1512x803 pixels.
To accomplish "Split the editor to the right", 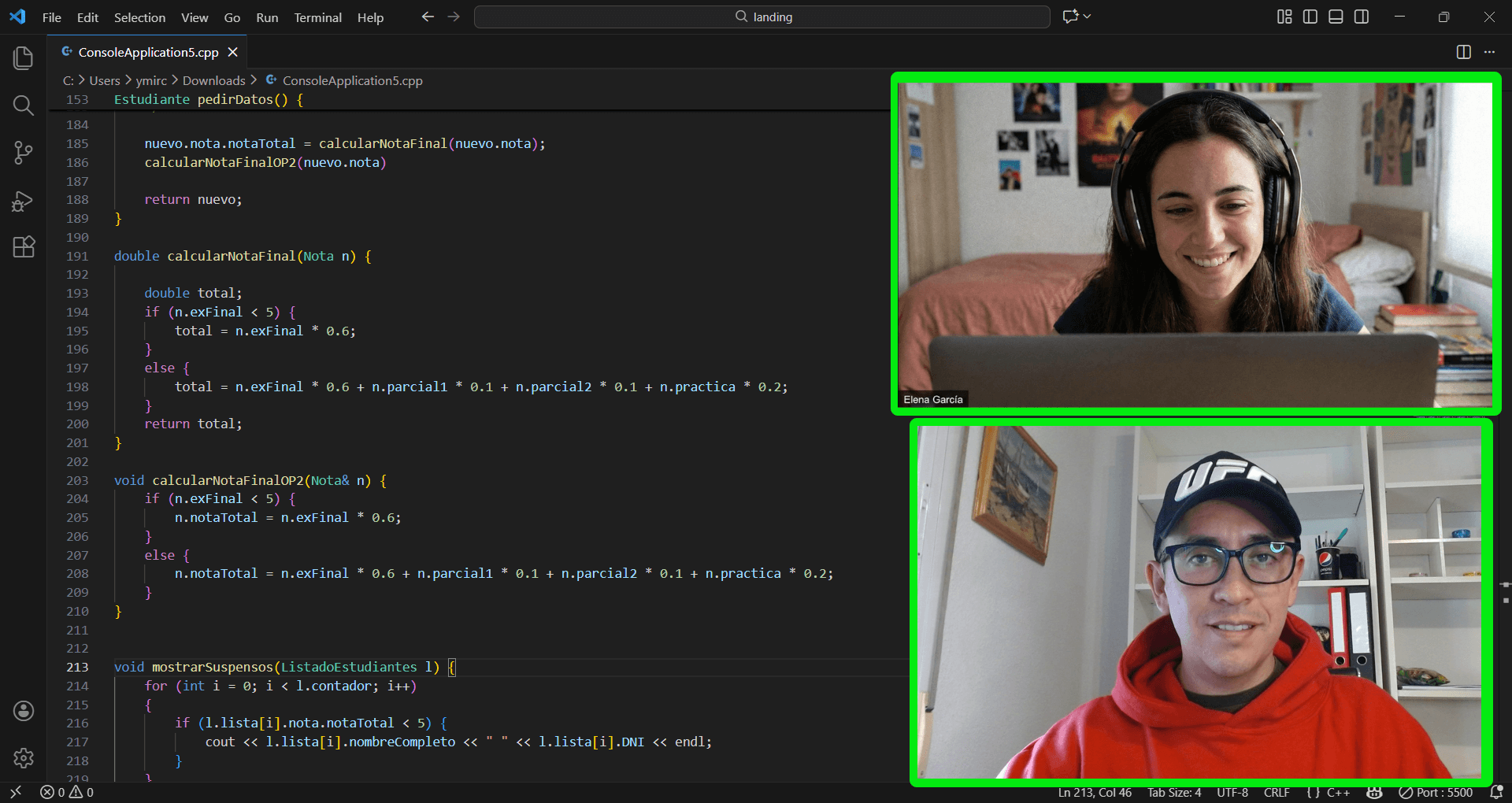I will (1463, 52).
